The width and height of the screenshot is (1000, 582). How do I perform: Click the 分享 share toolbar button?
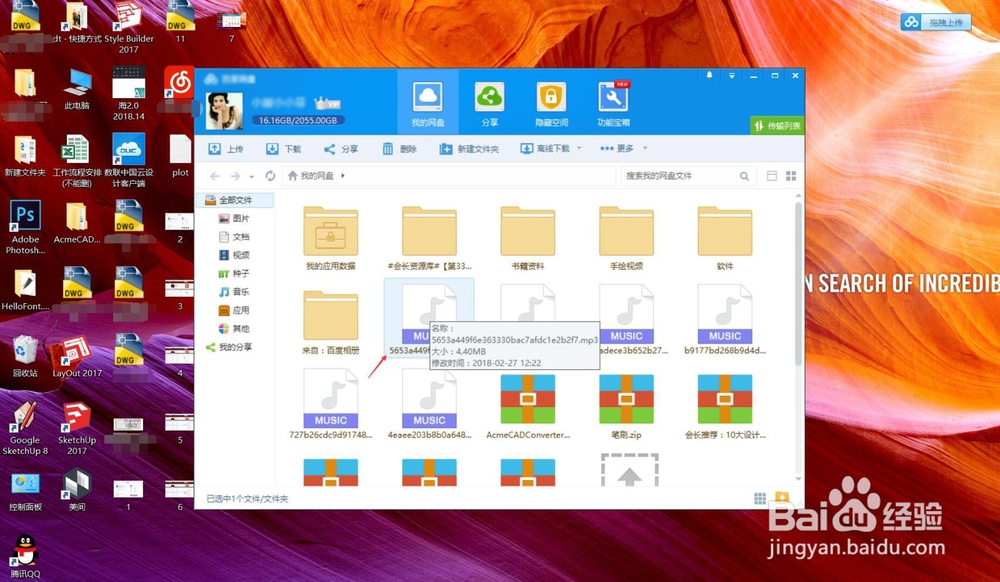(341, 149)
